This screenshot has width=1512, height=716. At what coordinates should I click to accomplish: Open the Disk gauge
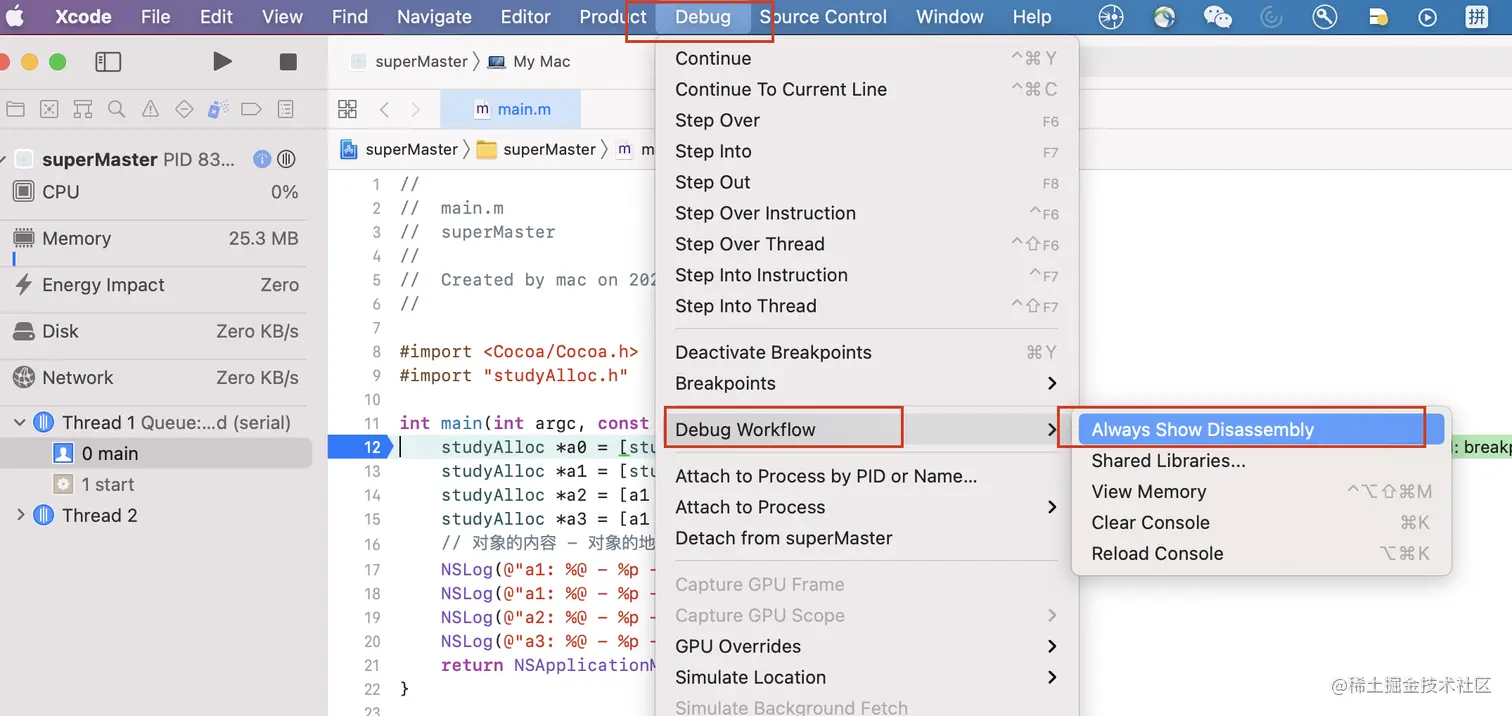pos(155,331)
